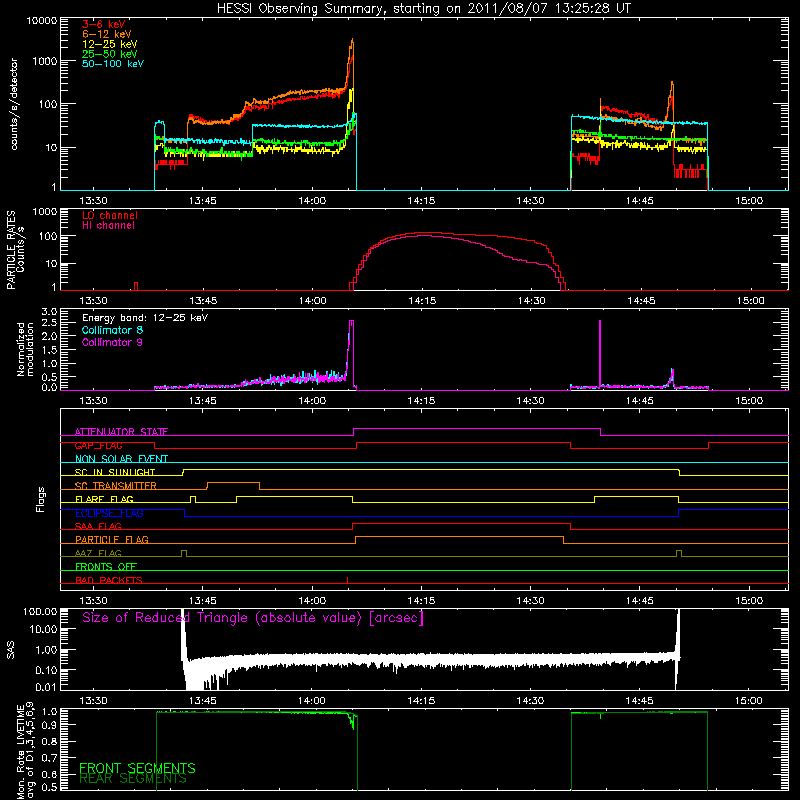800x800 pixels.
Task: Click the 'SC_TRANSMITTER' flag label
Action: pyautogui.click(x=116, y=486)
